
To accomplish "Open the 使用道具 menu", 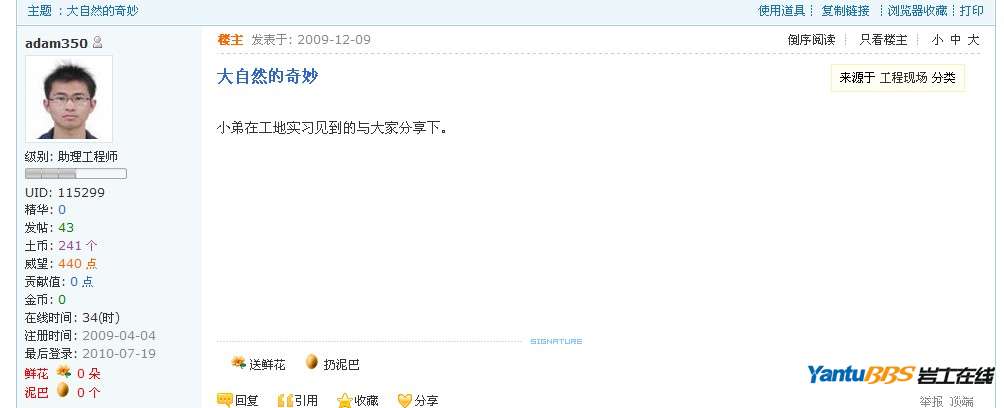I will click(x=782, y=10).
